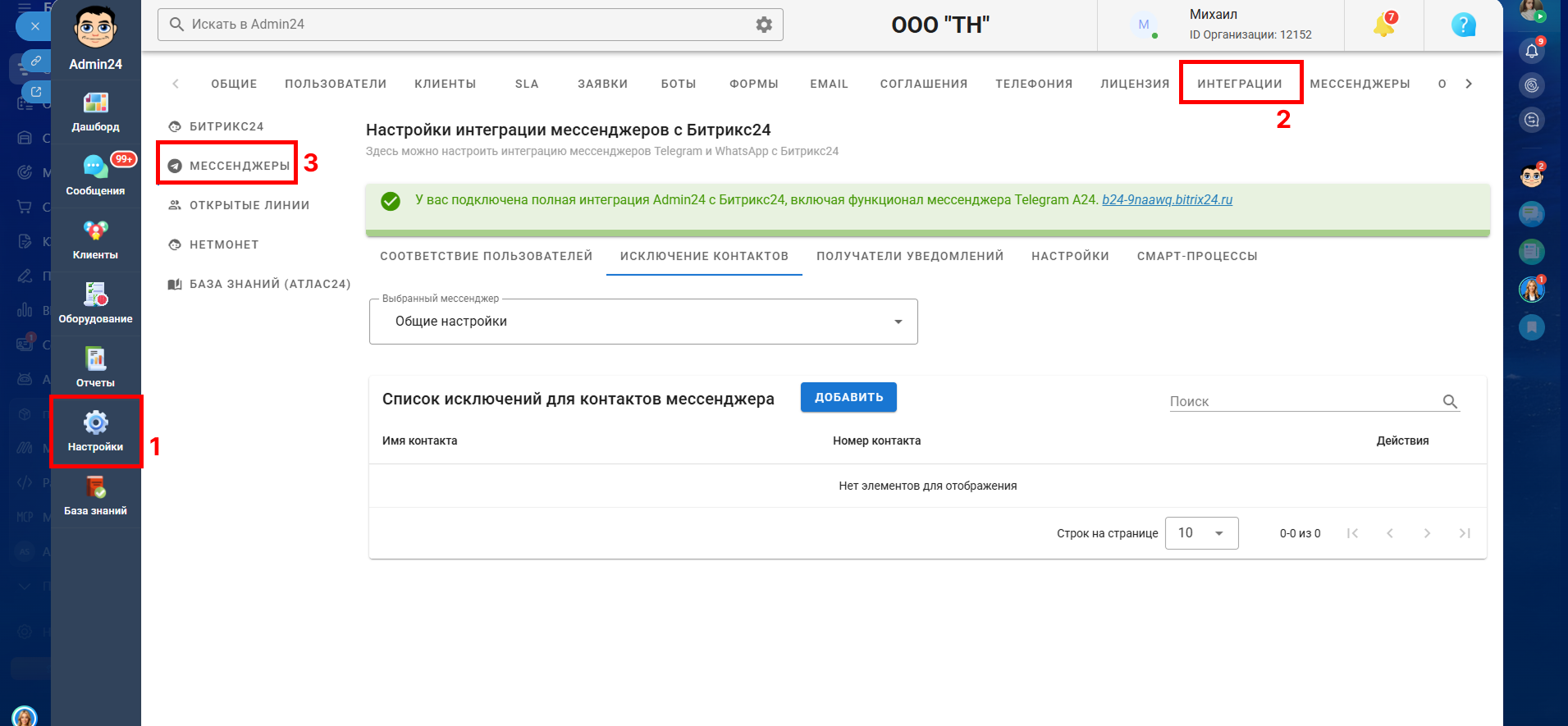Open the top МЕССЕНДЖЕРЫ tab
This screenshot has width=1568, height=726.
tap(1360, 84)
